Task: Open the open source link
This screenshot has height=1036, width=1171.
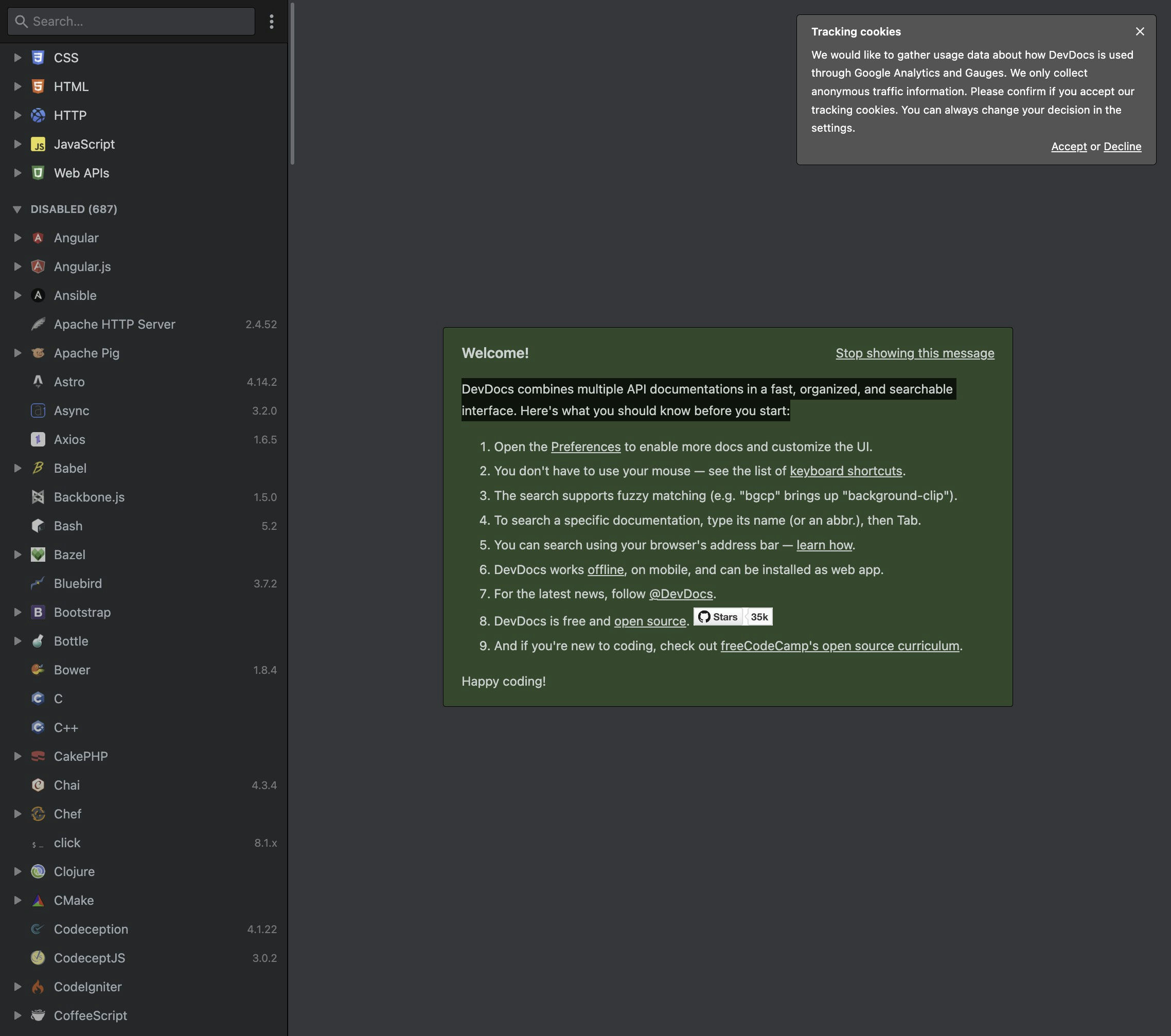Action: click(x=650, y=621)
